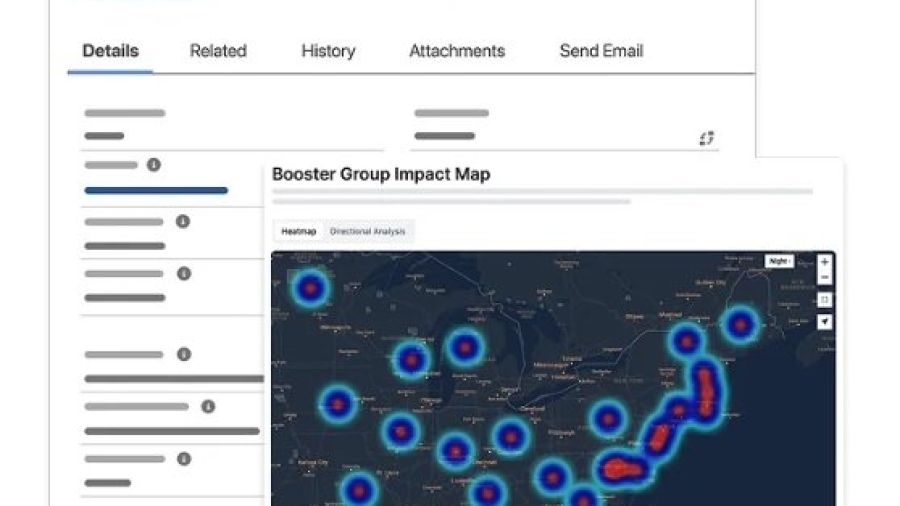This screenshot has height=506, width=900.
Task: Switch to Directional Analysis view
Action: click(x=367, y=232)
